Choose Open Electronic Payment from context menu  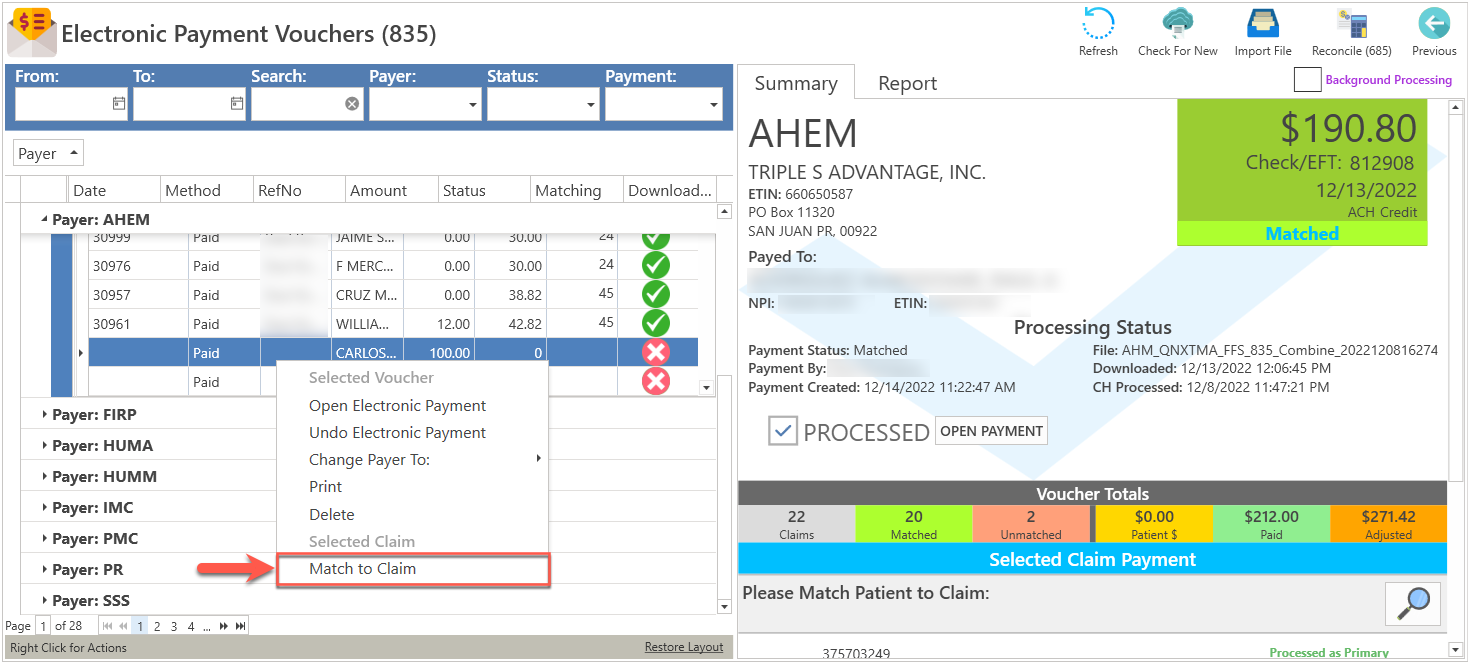[412, 406]
